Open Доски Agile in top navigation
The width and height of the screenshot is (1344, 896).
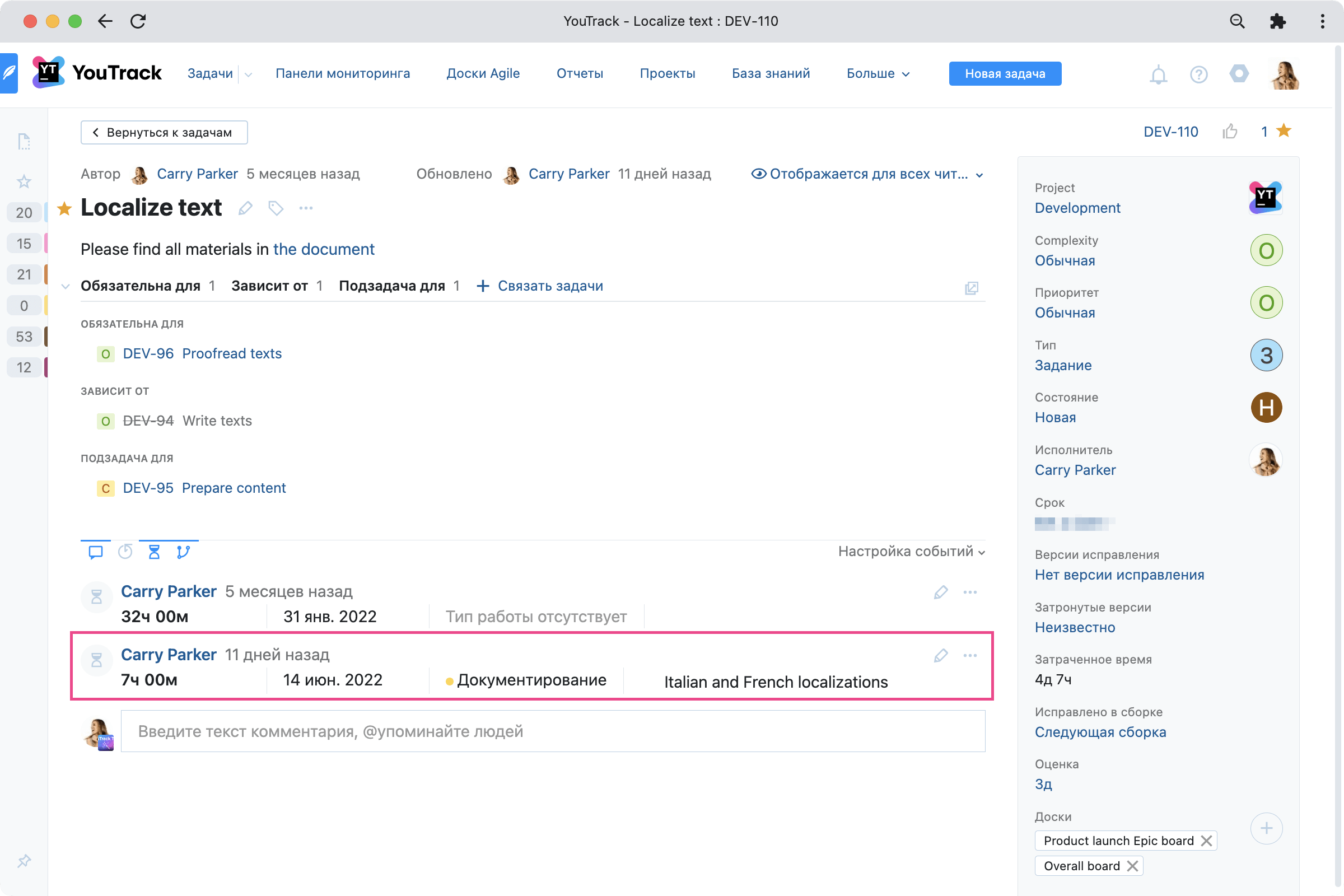[x=483, y=74]
